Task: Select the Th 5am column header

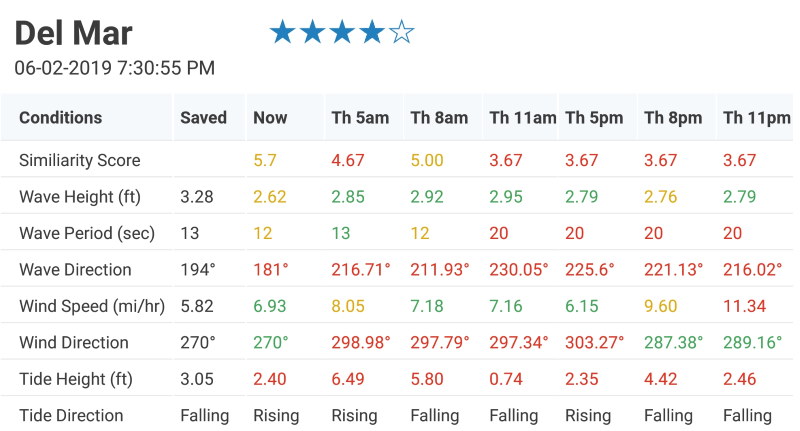Action: pos(360,118)
